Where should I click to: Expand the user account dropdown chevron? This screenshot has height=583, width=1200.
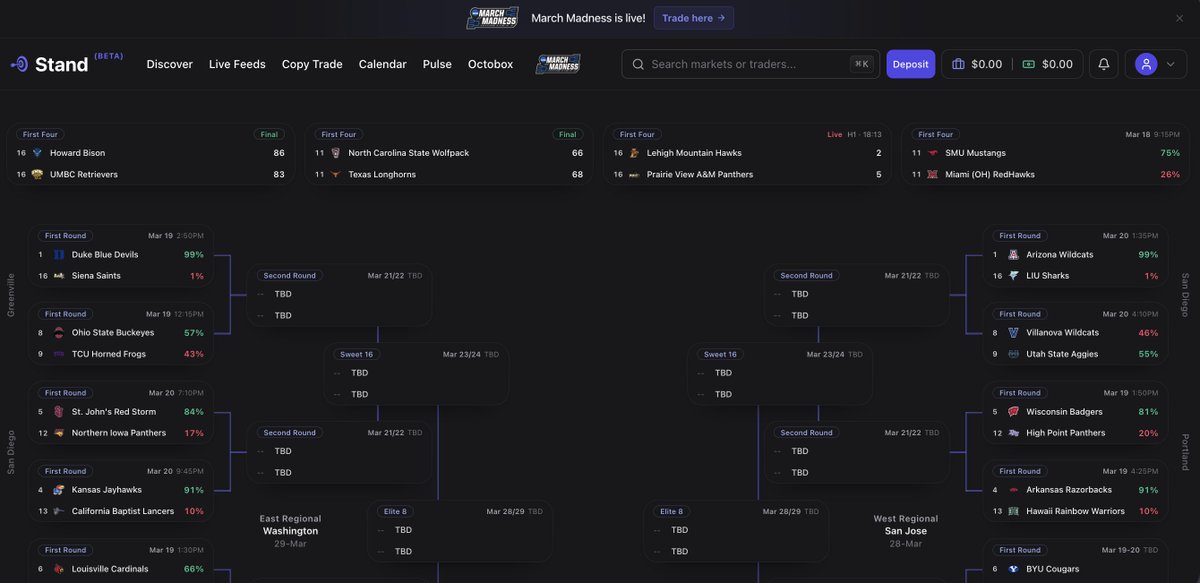click(x=1171, y=64)
